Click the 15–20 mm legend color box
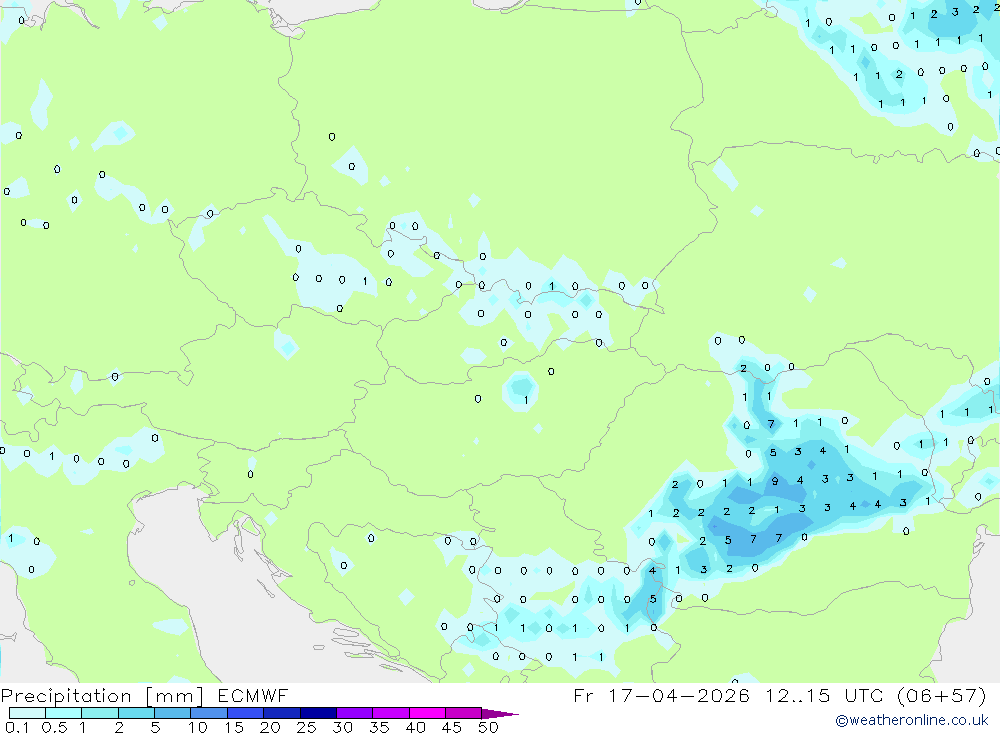Screen dimensions: 1000x733 coord(246,713)
